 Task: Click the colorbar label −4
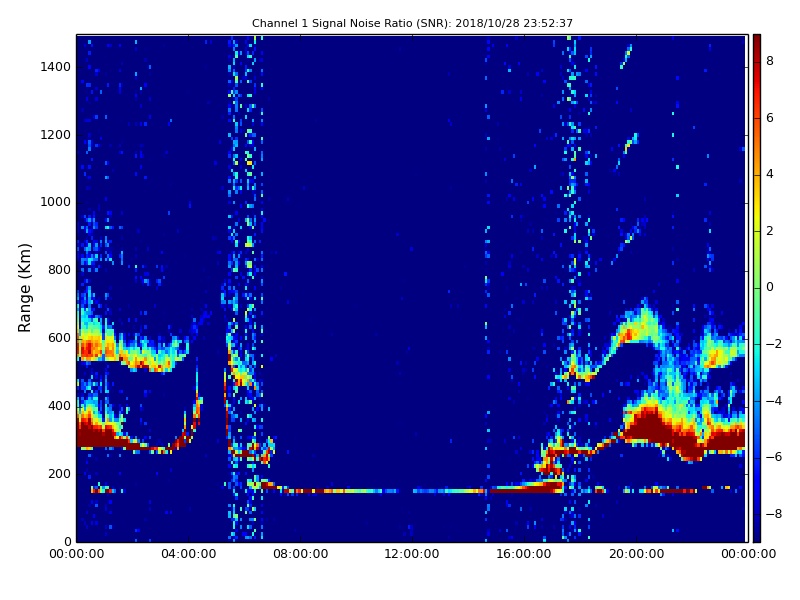click(774, 401)
